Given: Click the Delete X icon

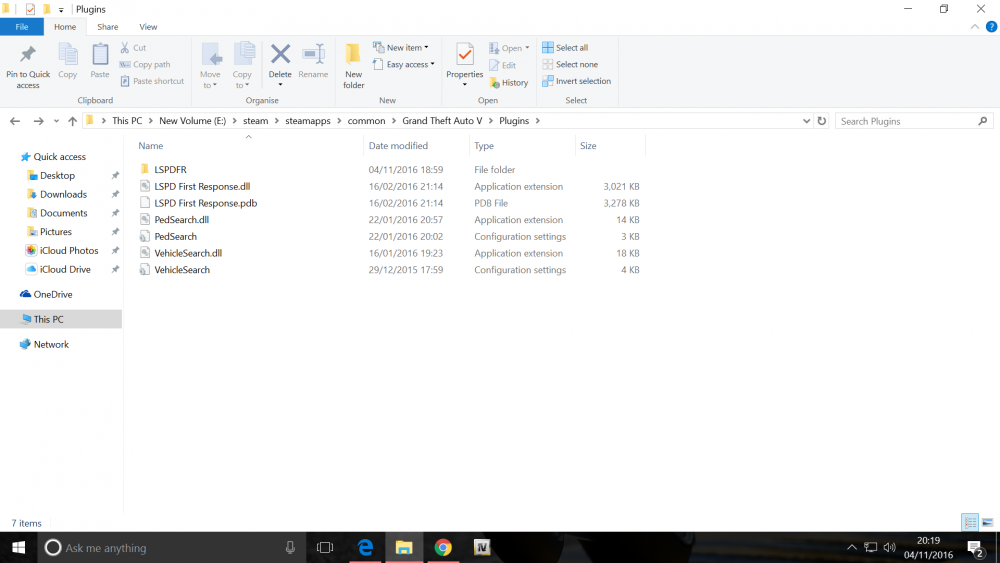Looking at the screenshot, I should click(280, 54).
